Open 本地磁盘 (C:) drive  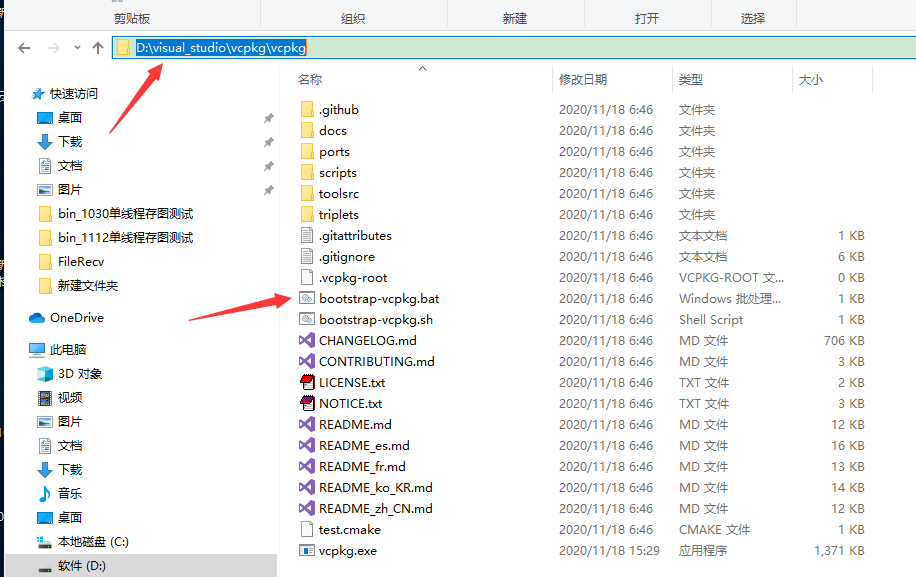tap(93, 542)
